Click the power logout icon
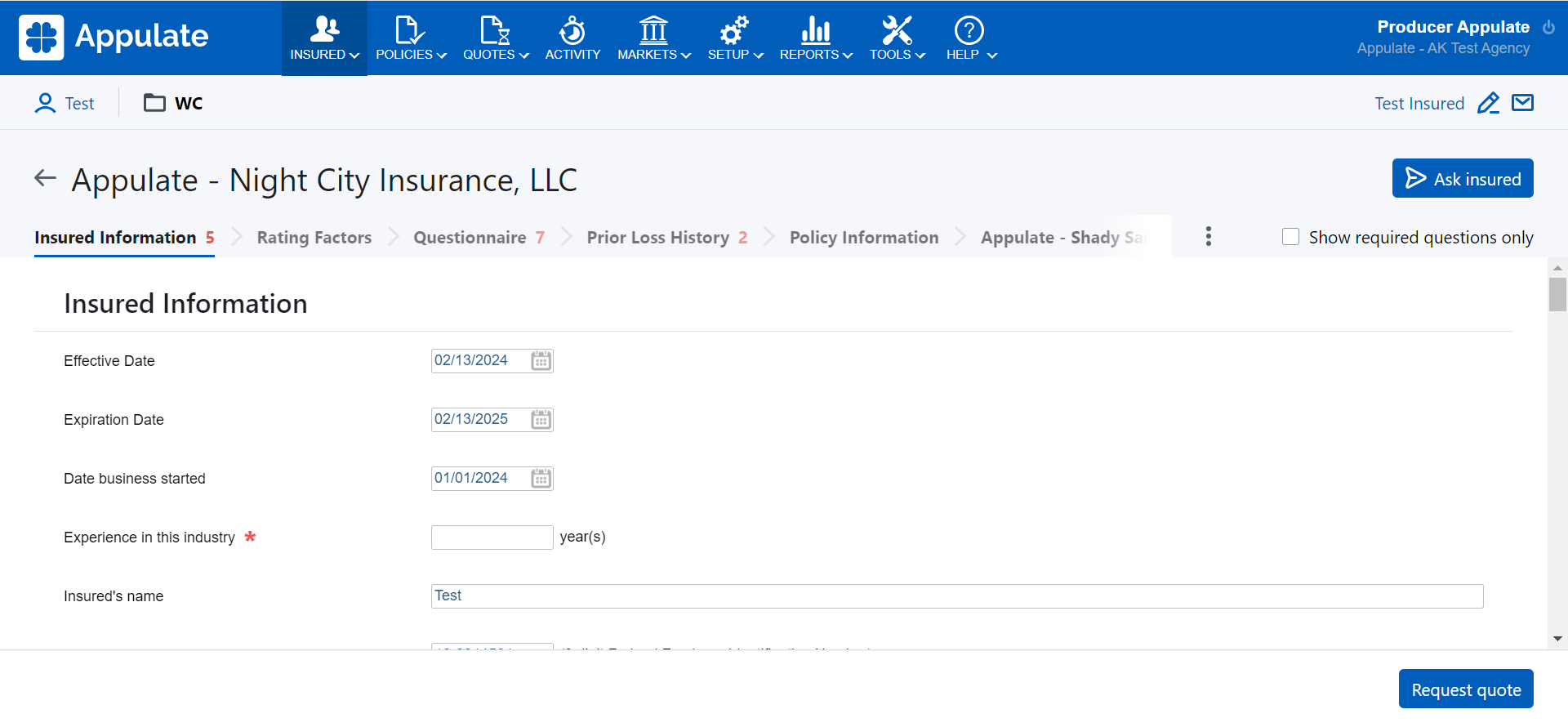This screenshot has width=1568, height=727. pos(1548,27)
